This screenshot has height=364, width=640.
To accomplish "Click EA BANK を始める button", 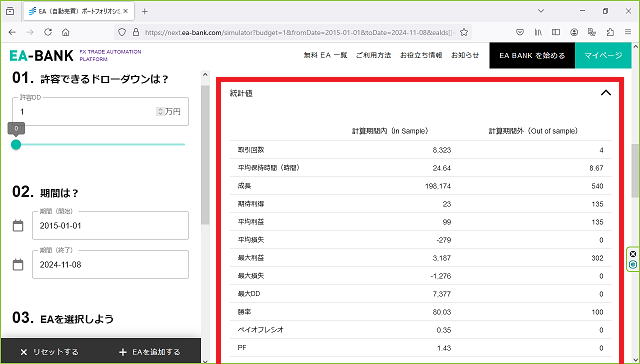I will 532,55.
